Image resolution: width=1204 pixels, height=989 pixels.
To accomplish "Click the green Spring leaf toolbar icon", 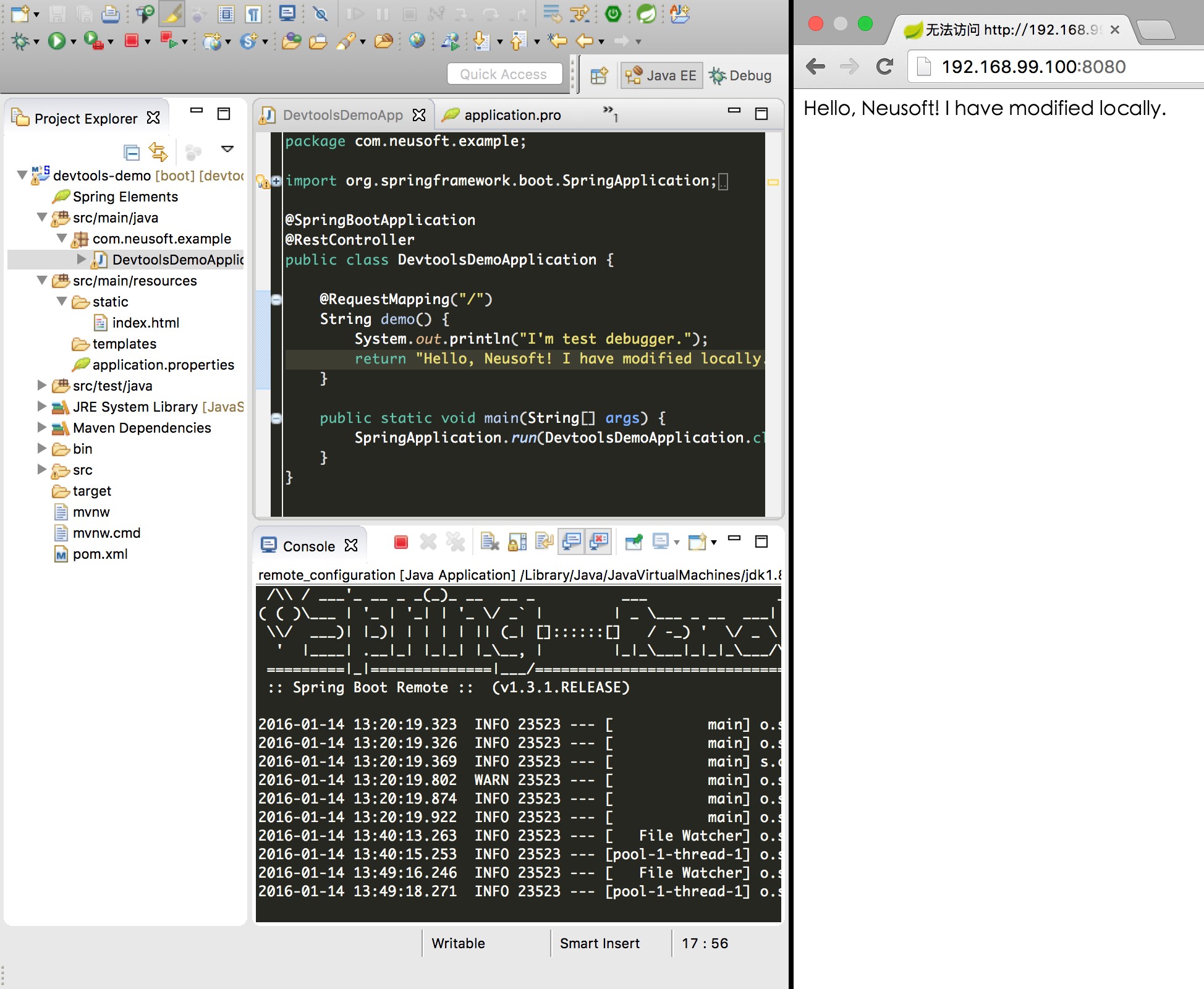I will (647, 14).
